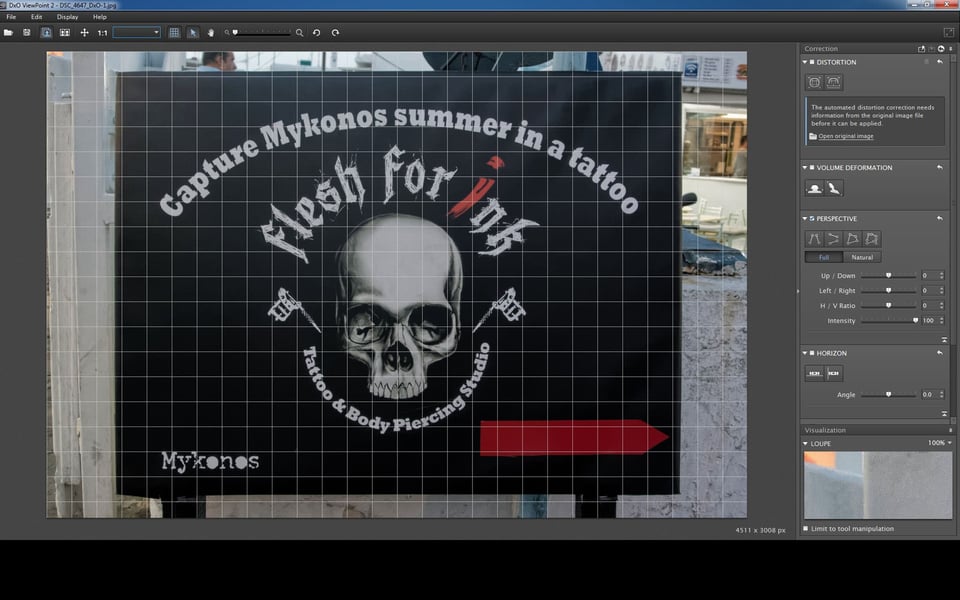Open the Display menu
Image resolution: width=960 pixels, height=600 pixels.
coord(67,17)
